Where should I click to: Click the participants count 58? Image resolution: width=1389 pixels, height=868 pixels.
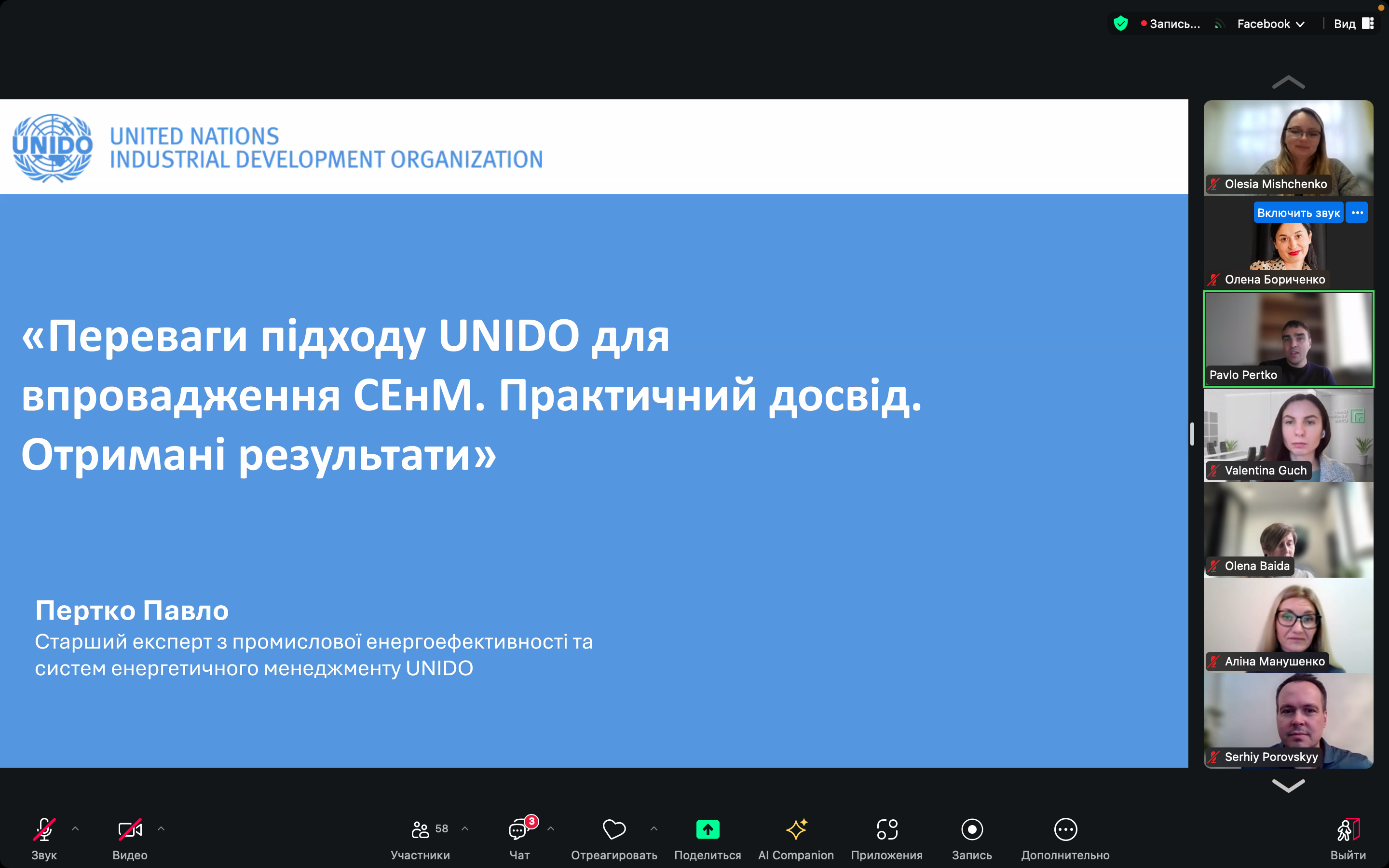click(x=441, y=828)
